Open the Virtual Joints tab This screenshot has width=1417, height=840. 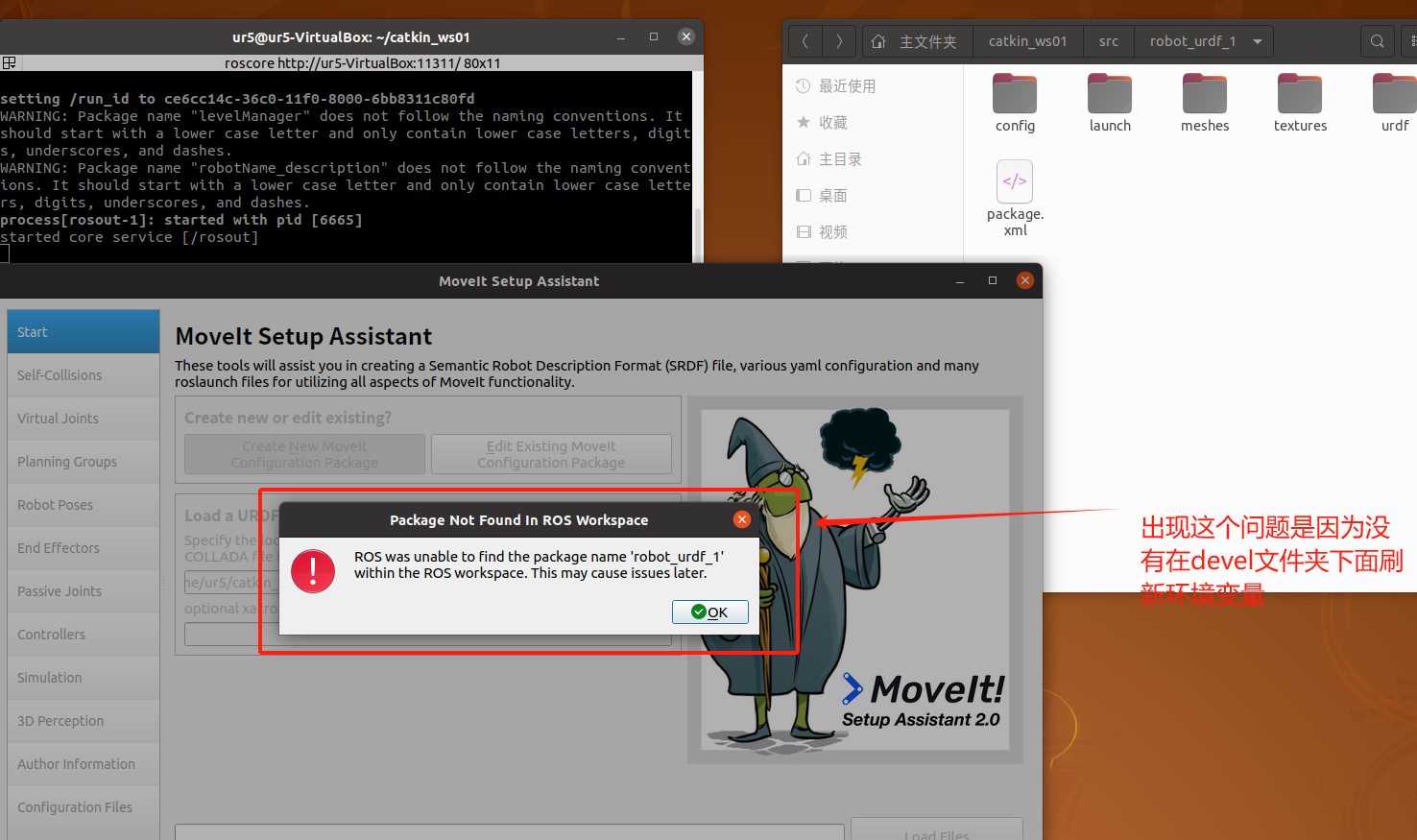point(84,419)
